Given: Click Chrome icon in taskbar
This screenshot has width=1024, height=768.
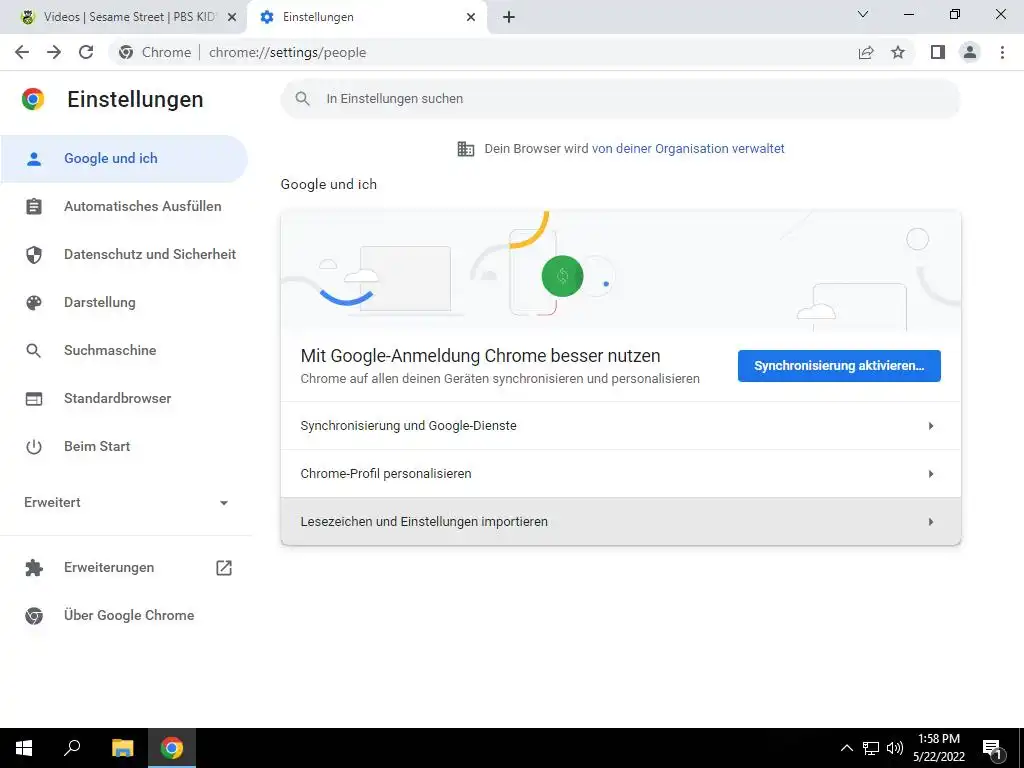Looking at the screenshot, I should 172,748.
